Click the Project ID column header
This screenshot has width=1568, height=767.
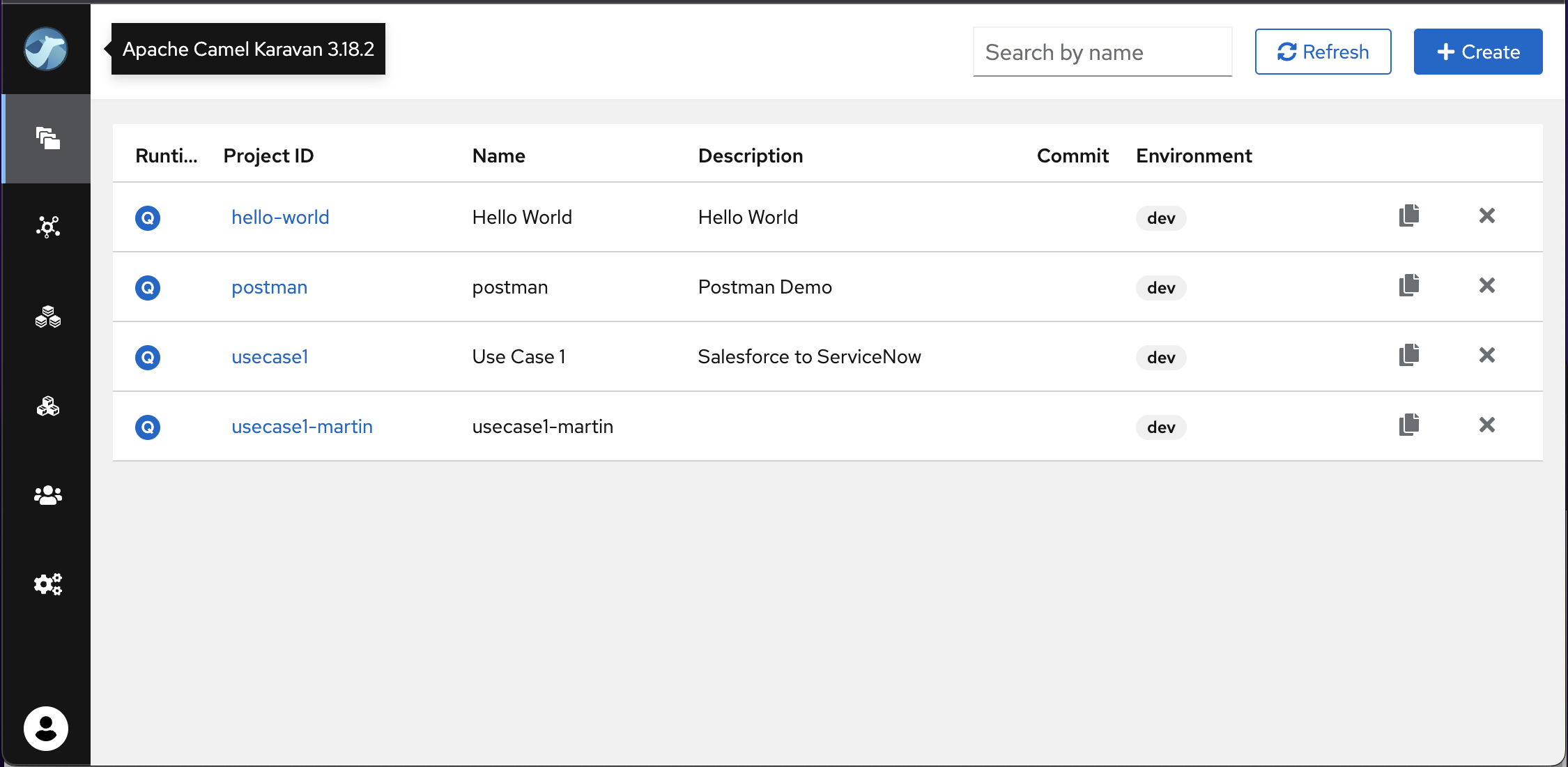(268, 155)
